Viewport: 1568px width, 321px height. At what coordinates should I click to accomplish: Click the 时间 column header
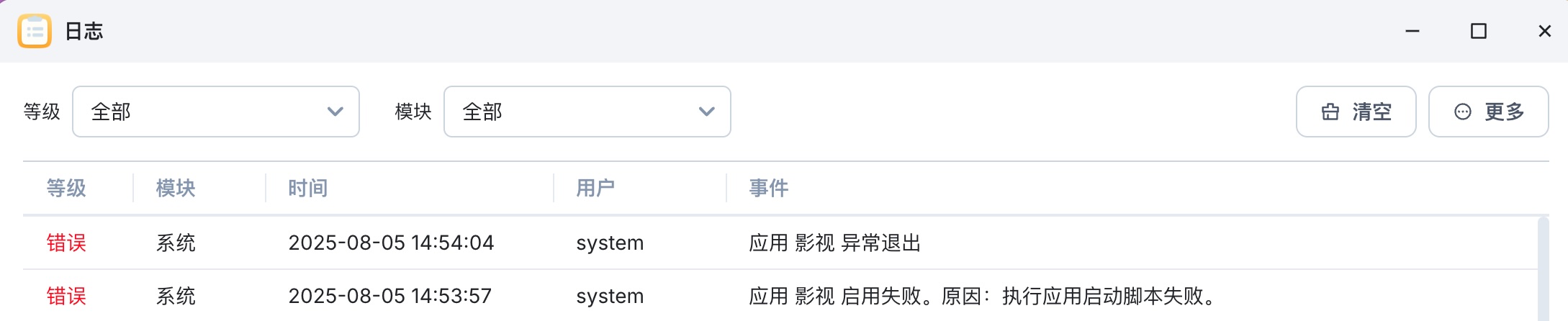tap(308, 188)
